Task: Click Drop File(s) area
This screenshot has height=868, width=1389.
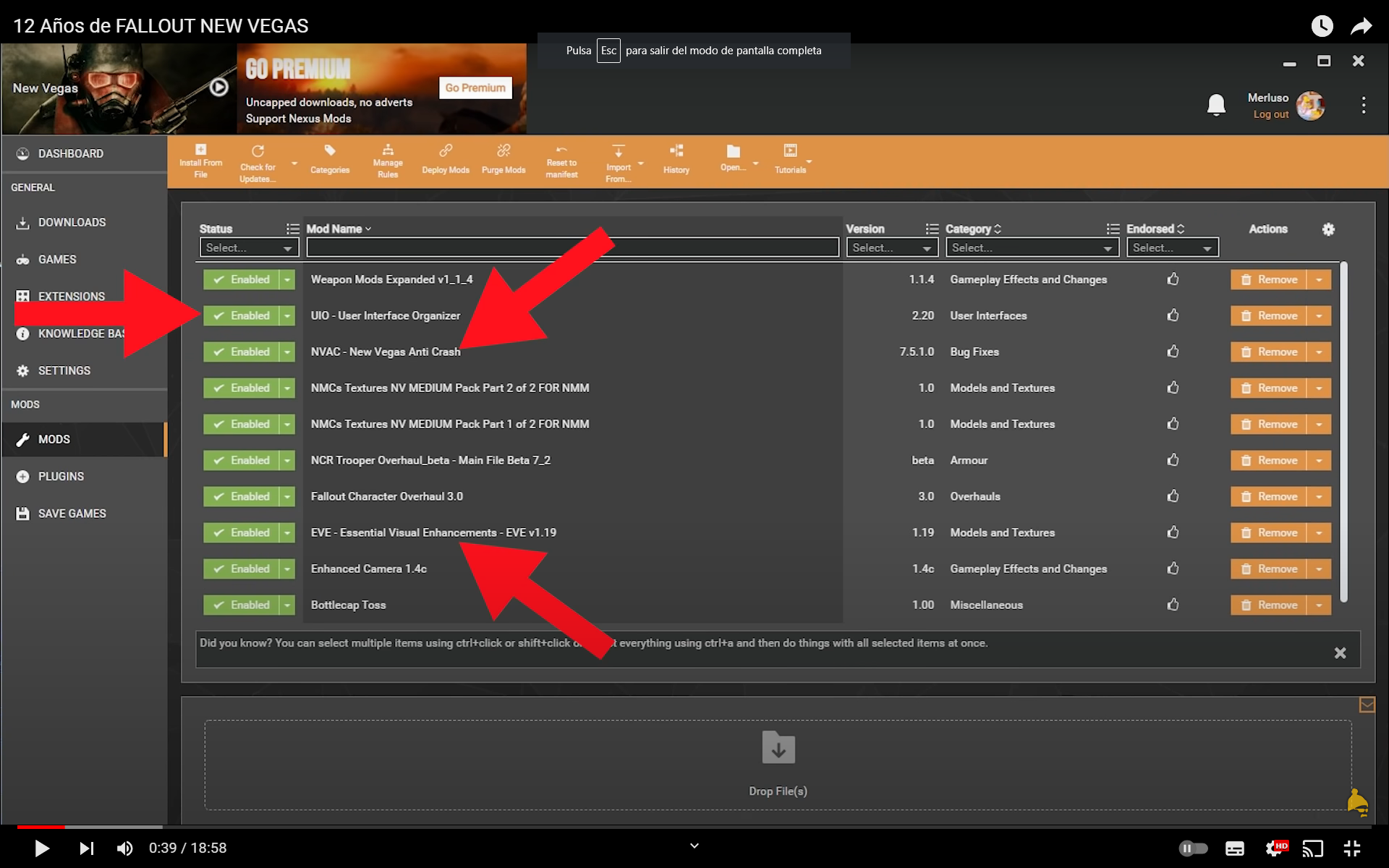Action: [x=778, y=765]
